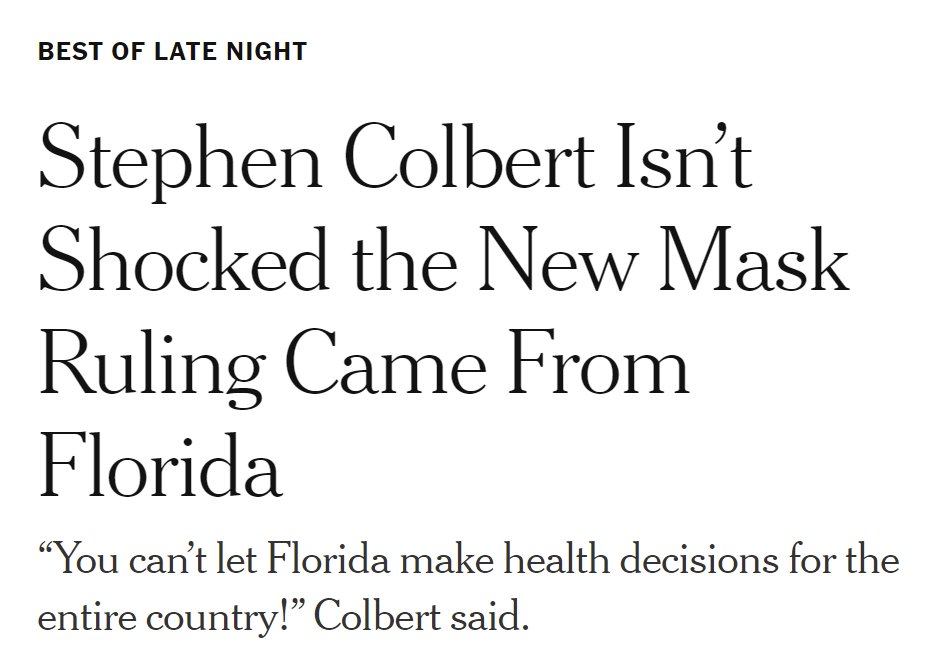Click the word "Colbert" in the headline
Screen dimensions: 942x665
click(470, 156)
